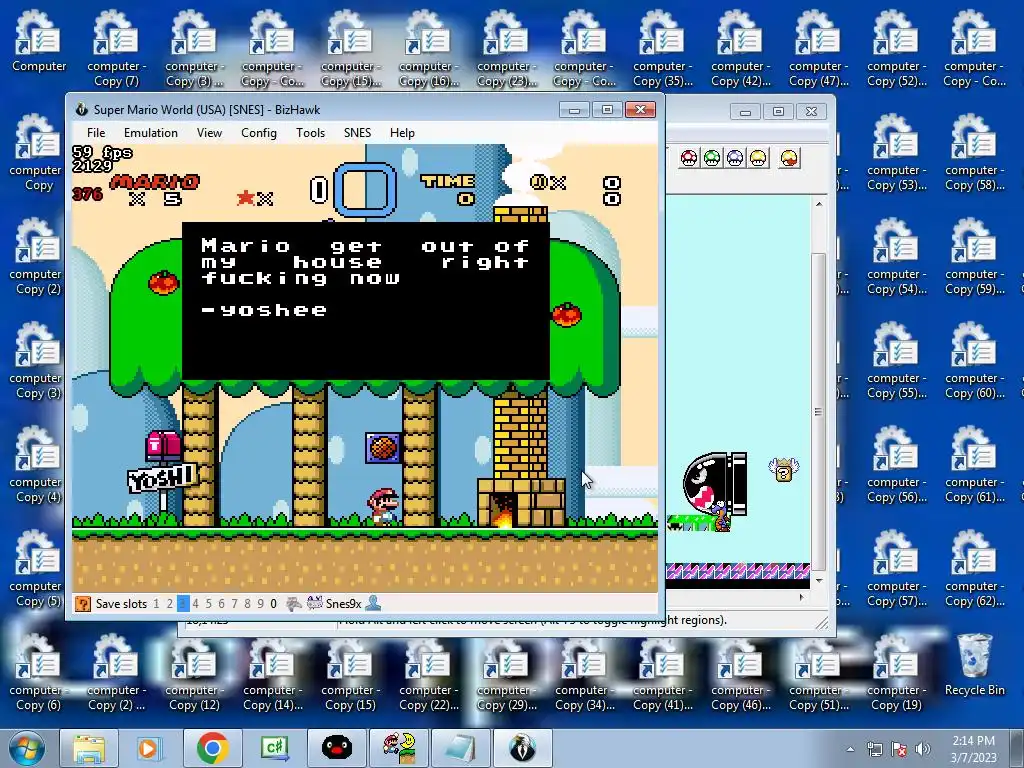Click the clock showing 2:14 PM
This screenshot has width=1024, height=768.
click(x=973, y=749)
